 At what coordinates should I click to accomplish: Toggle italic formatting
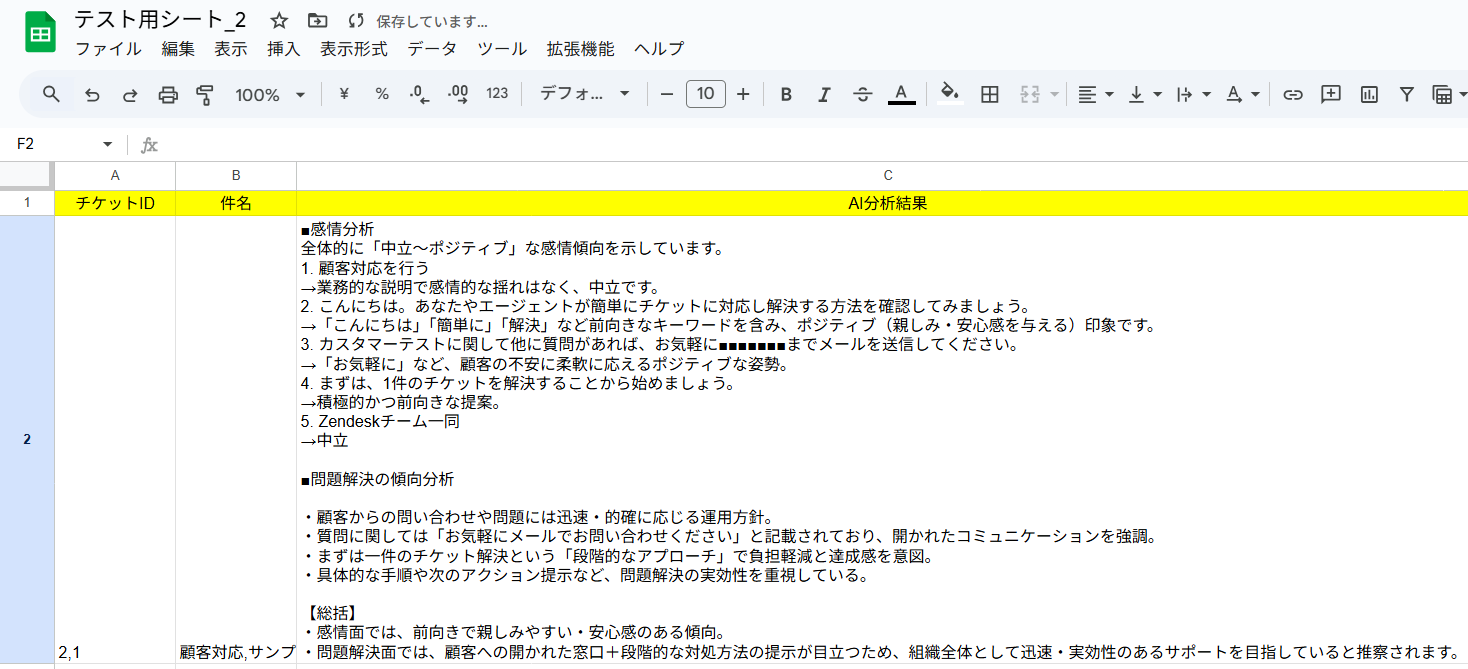[x=824, y=94]
